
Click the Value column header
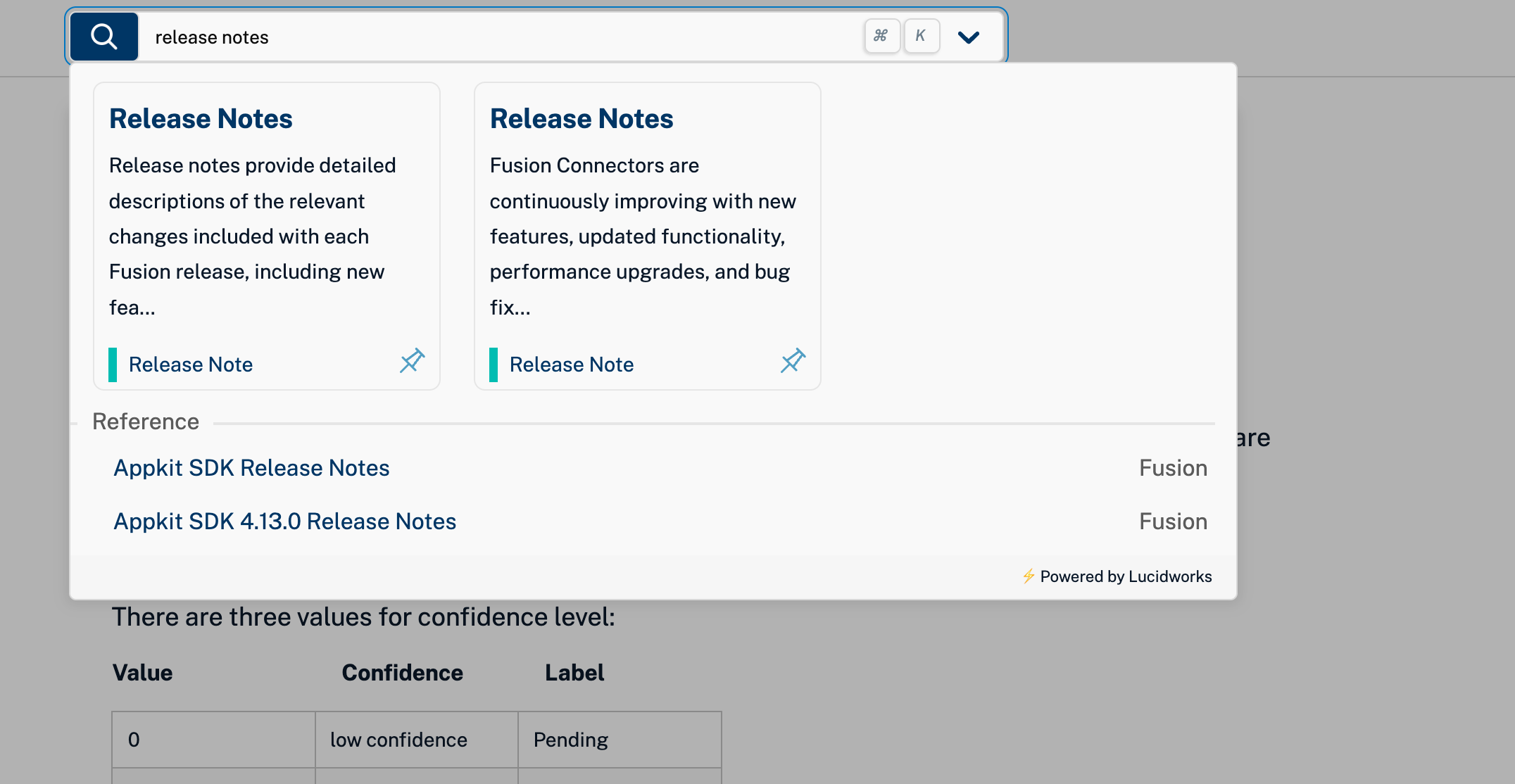[x=142, y=673]
